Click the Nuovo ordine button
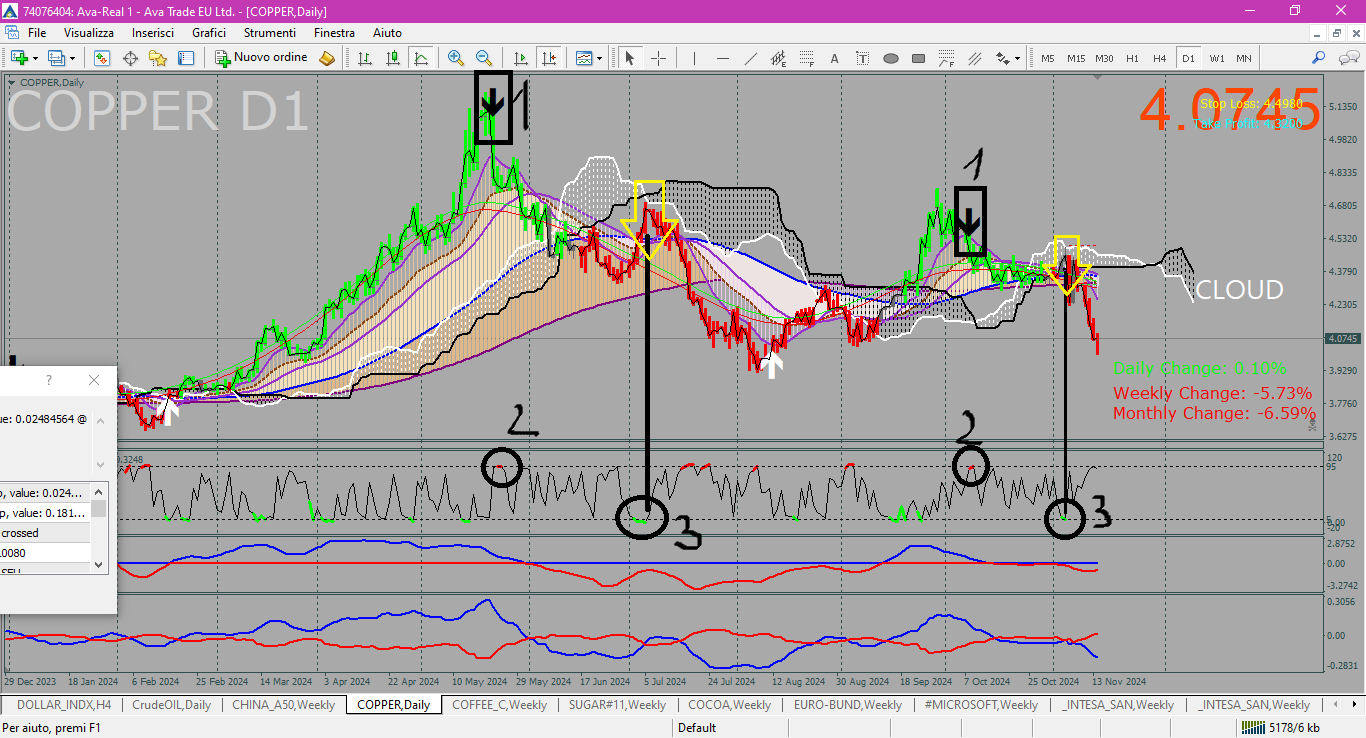The image size is (1366, 738). pos(262,58)
